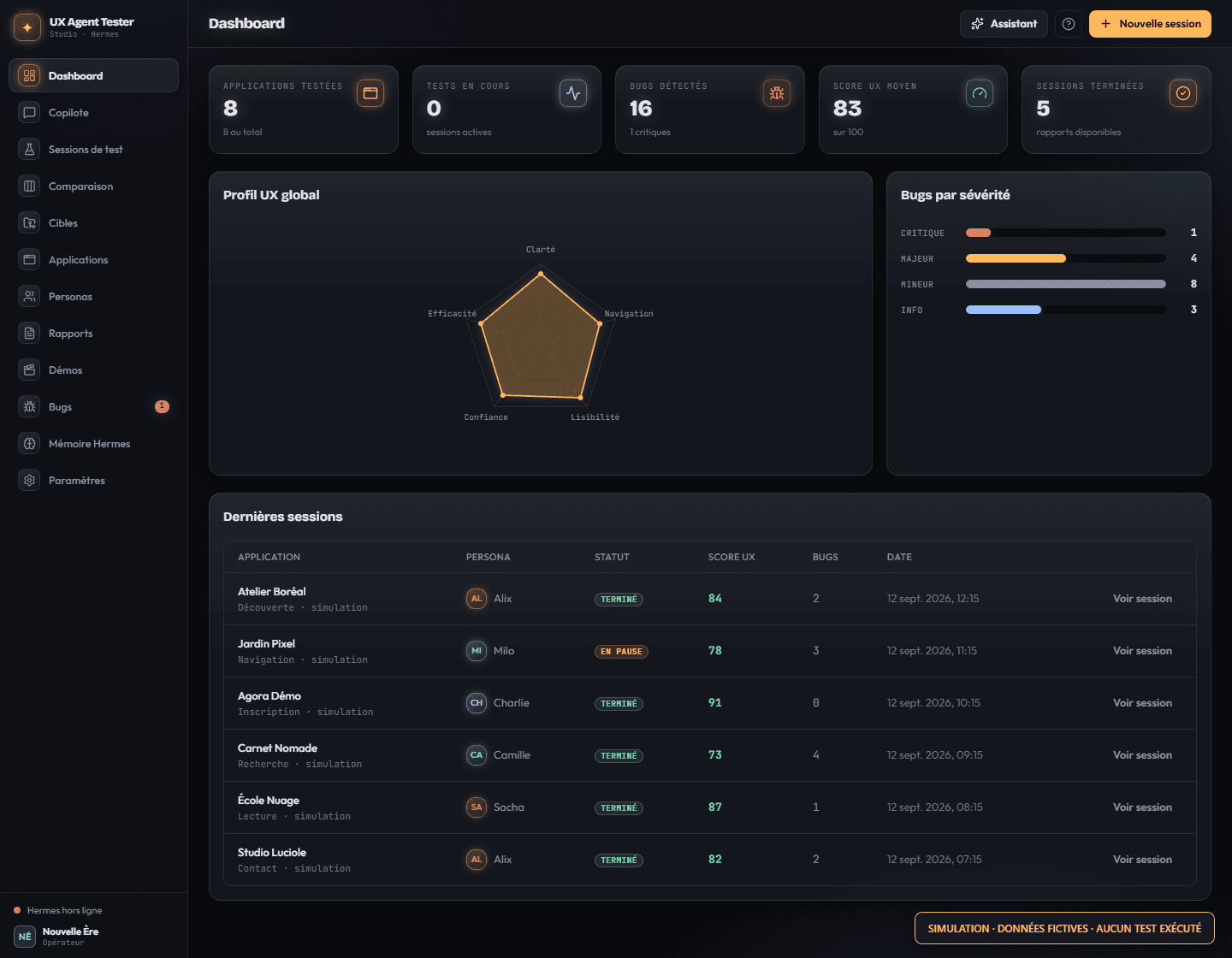View session for Agora Démo
1232x958 pixels.
point(1142,703)
